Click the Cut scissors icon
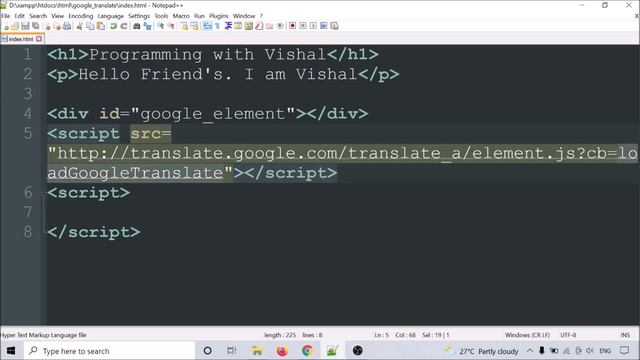Screen dimensions: 640x360 click(x=80, y=26)
